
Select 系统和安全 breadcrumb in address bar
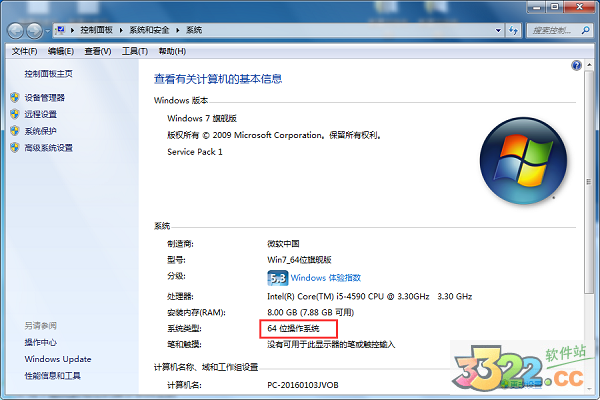(149, 30)
